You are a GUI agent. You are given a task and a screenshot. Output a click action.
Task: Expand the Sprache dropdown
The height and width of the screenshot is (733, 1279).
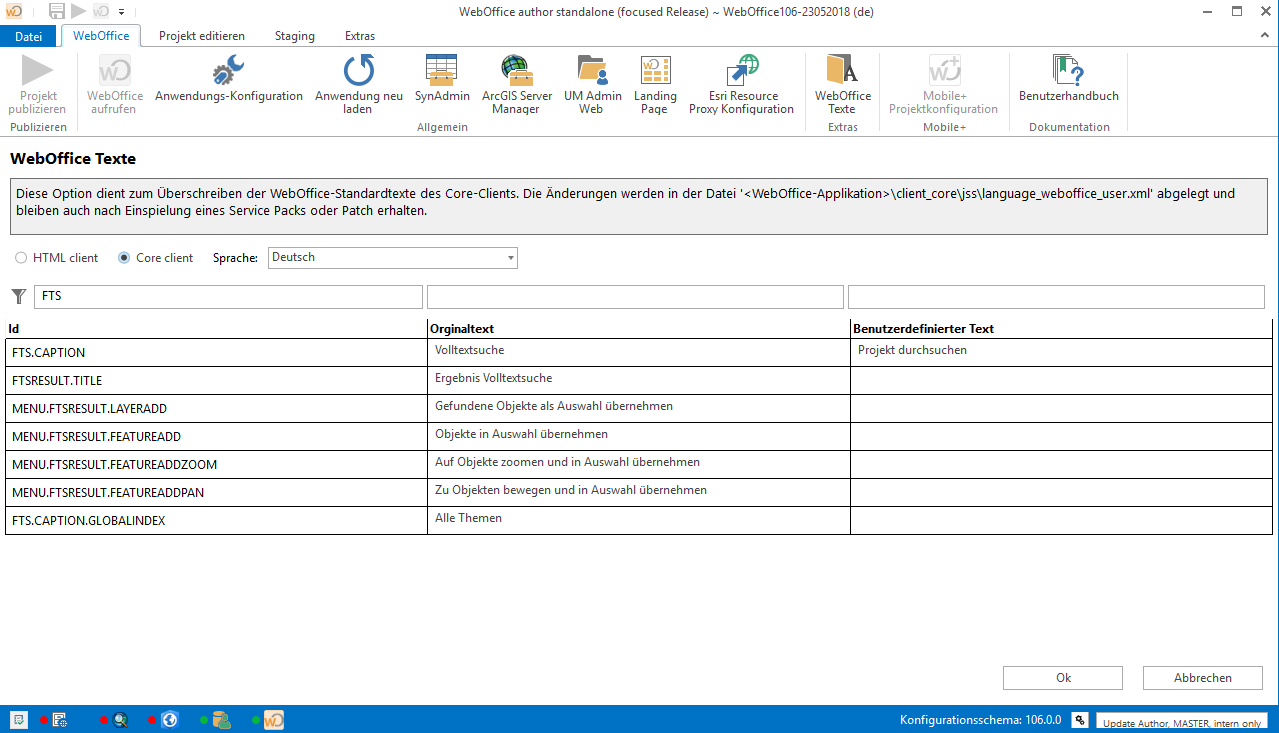pos(511,258)
